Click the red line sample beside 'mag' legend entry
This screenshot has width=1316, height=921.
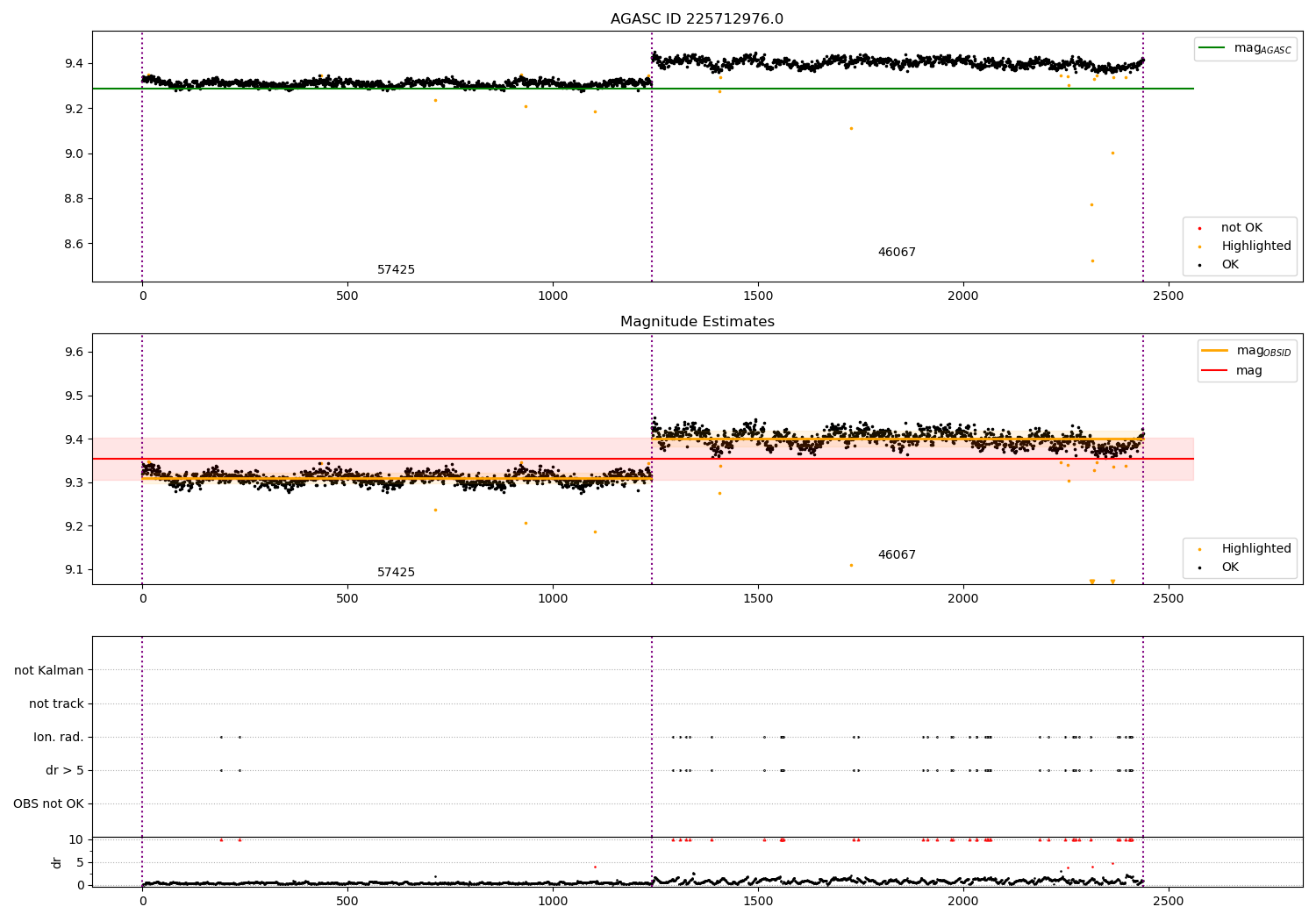click(1214, 371)
